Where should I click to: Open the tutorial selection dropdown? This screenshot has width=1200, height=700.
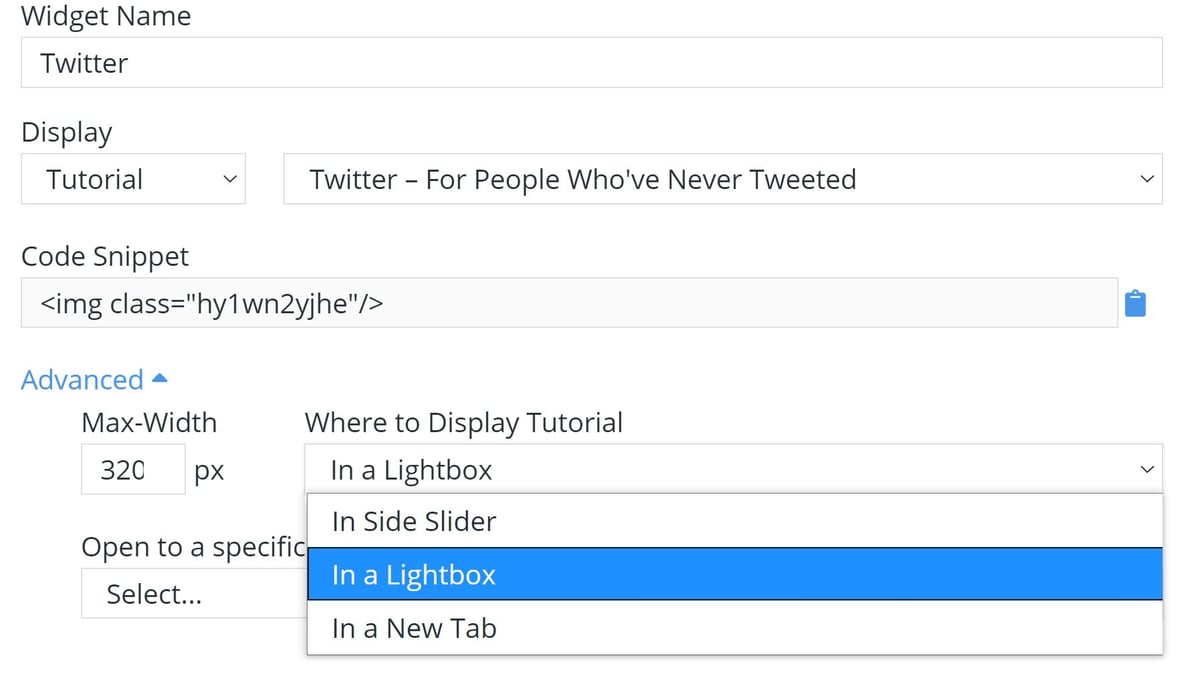click(720, 179)
